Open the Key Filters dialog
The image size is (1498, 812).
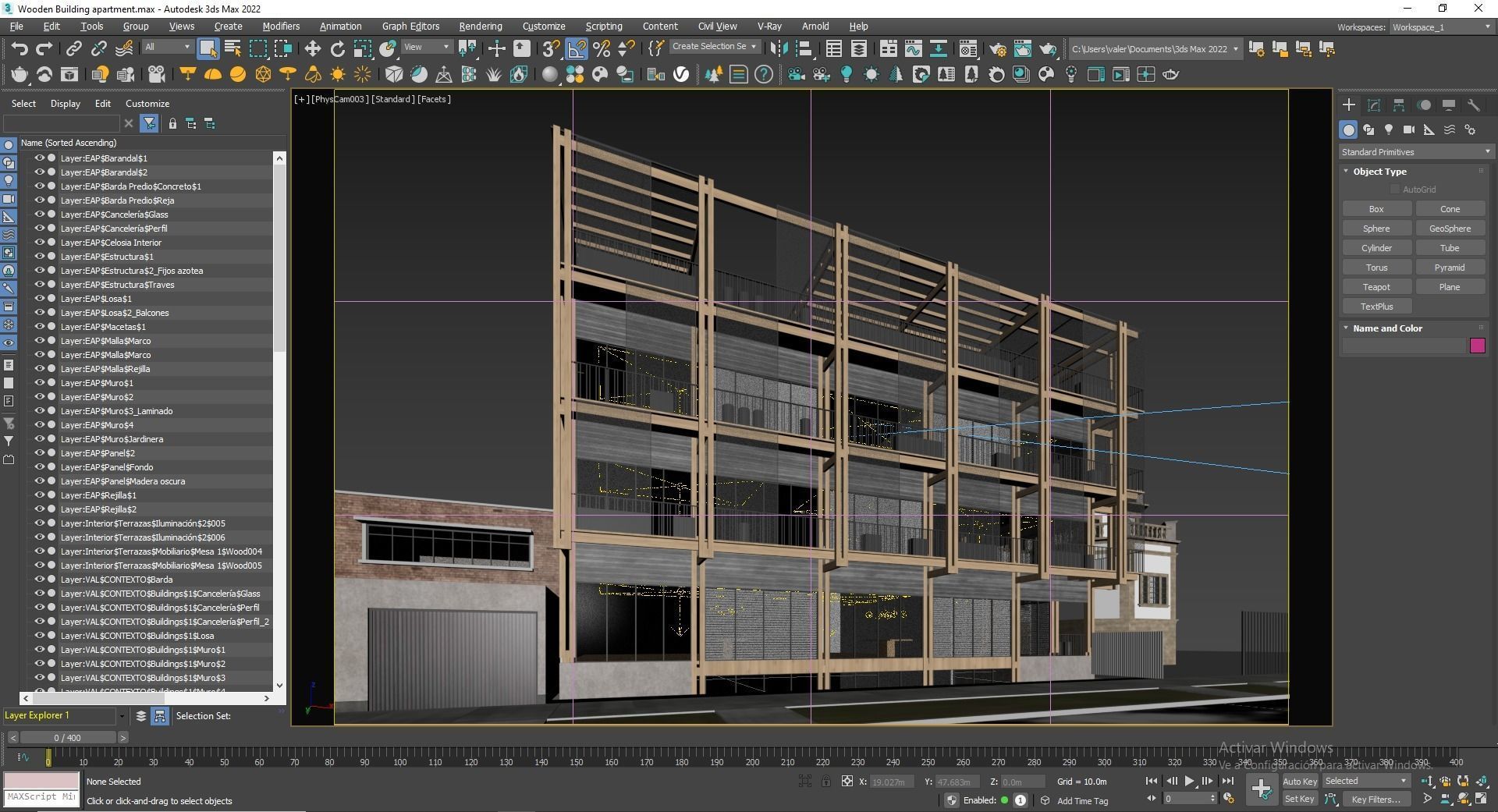click(1376, 799)
